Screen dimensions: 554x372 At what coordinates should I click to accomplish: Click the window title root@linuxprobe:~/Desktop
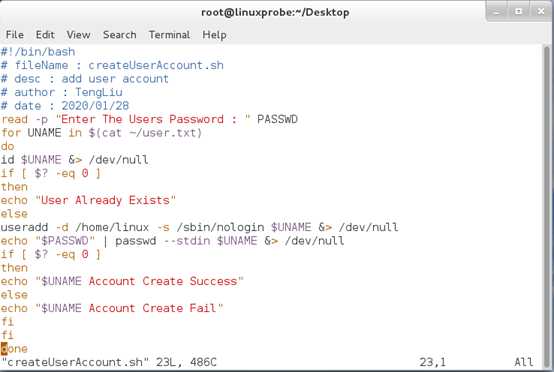(x=275, y=12)
